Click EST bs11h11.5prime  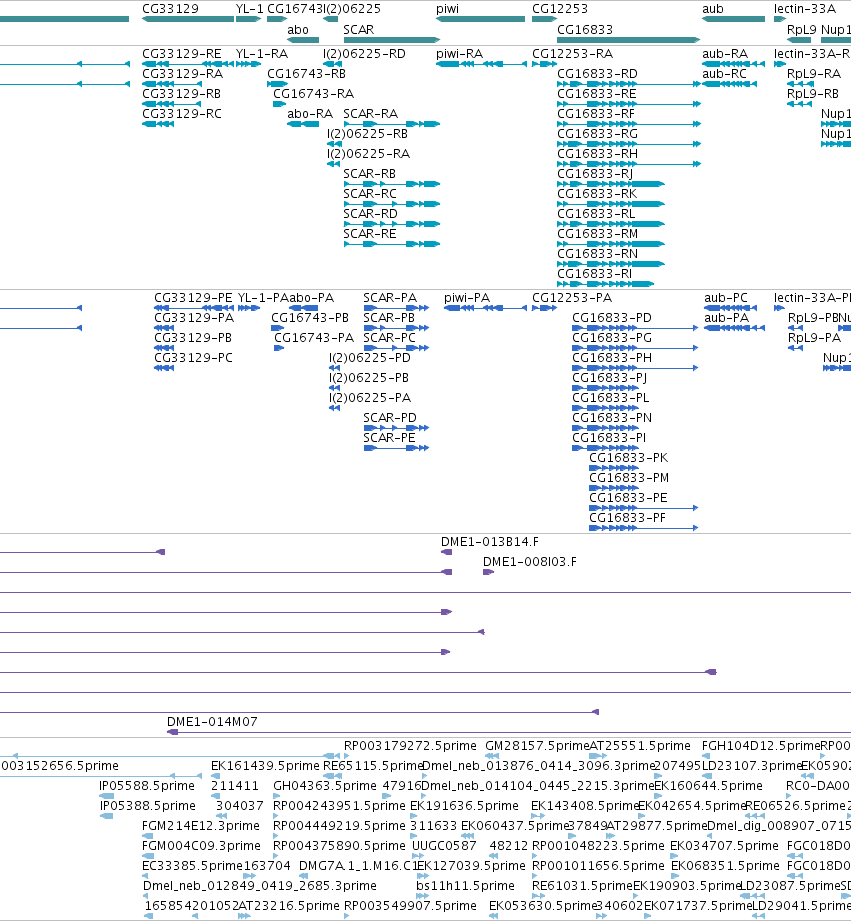[422, 896]
